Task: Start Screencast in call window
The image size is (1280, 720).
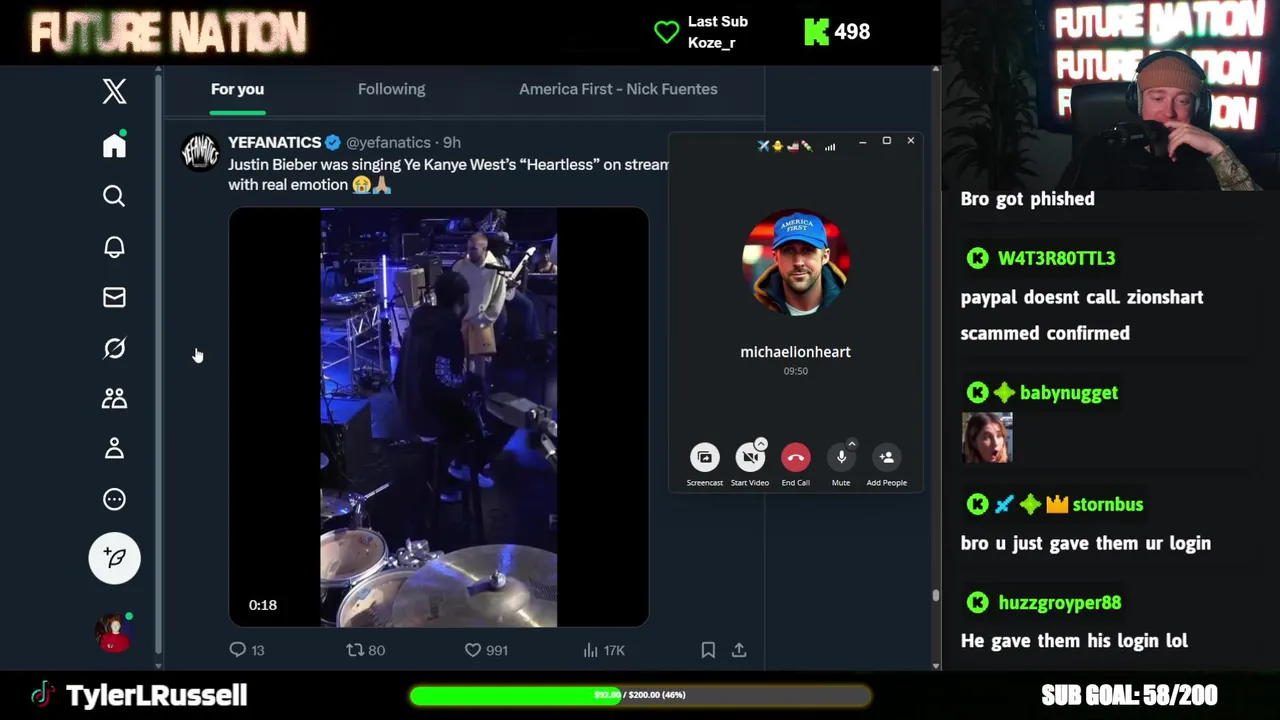Action: coord(704,457)
